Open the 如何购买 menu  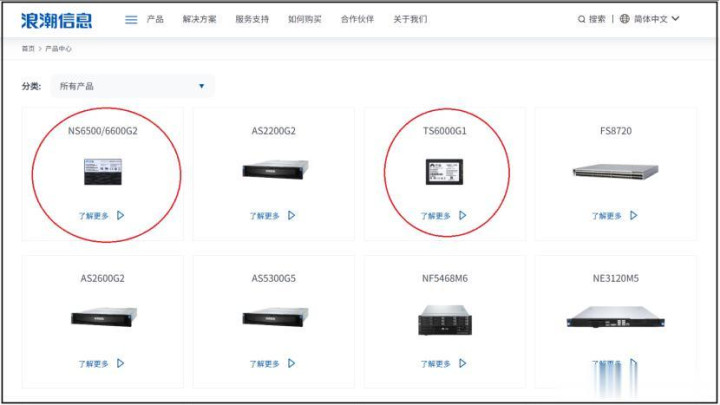[305, 19]
